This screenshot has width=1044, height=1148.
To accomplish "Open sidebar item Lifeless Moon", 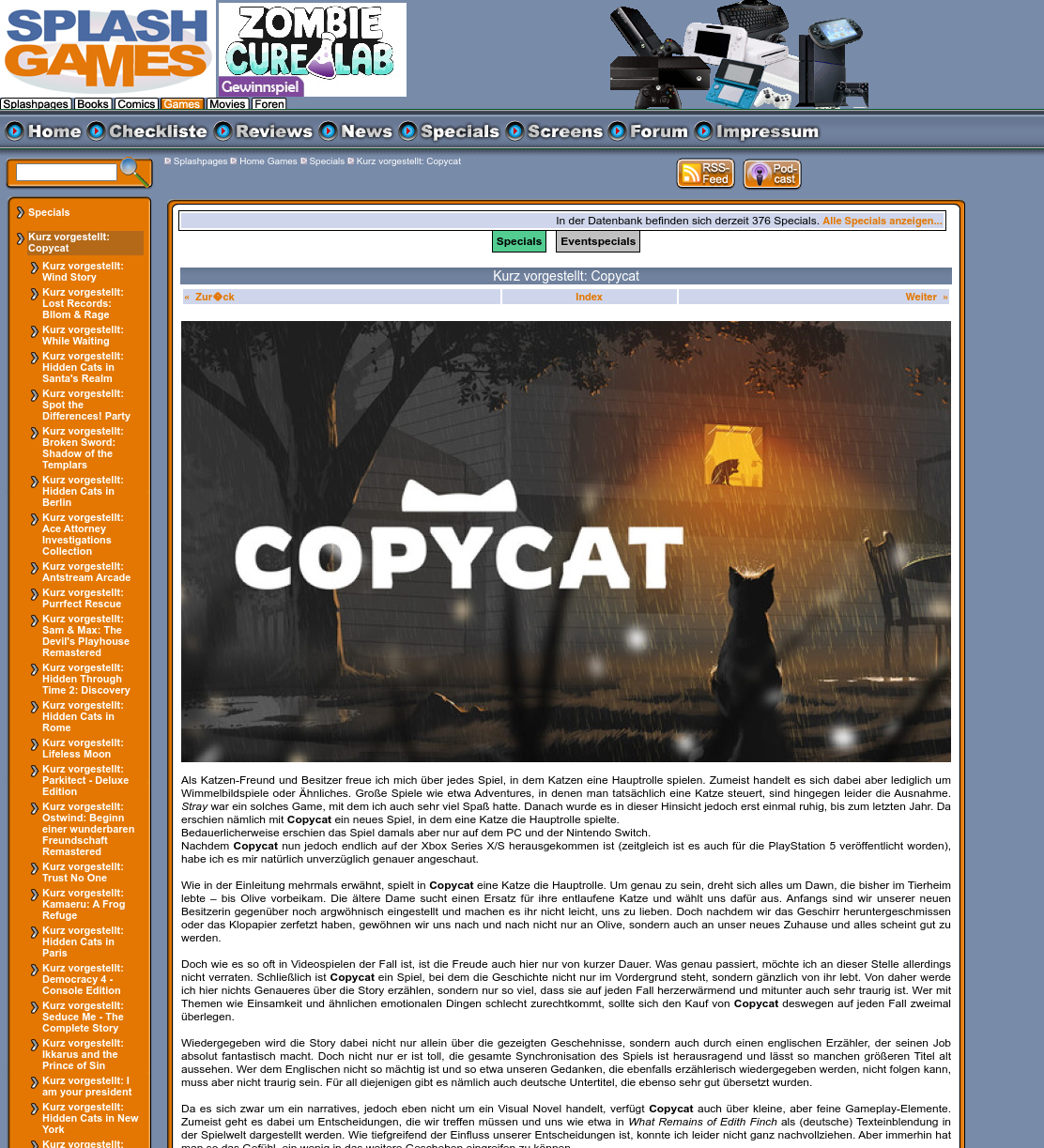I will point(83,748).
